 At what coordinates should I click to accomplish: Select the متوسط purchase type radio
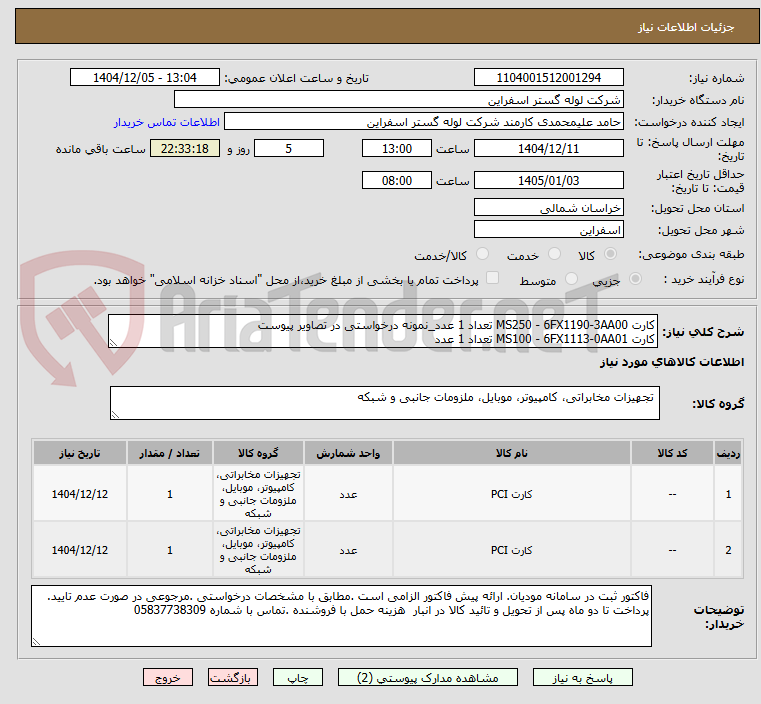pyautogui.click(x=572, y=278)
